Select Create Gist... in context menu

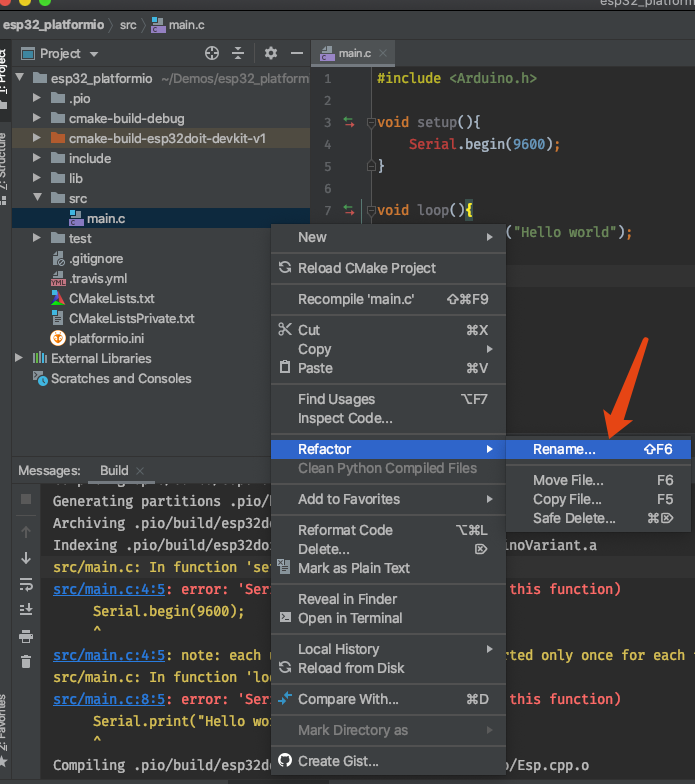pos(338,761)
